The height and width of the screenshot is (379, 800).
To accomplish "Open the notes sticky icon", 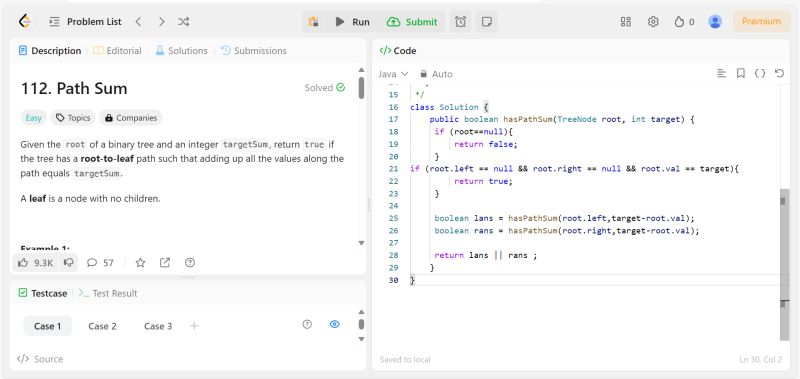I will tap(487, 21).
